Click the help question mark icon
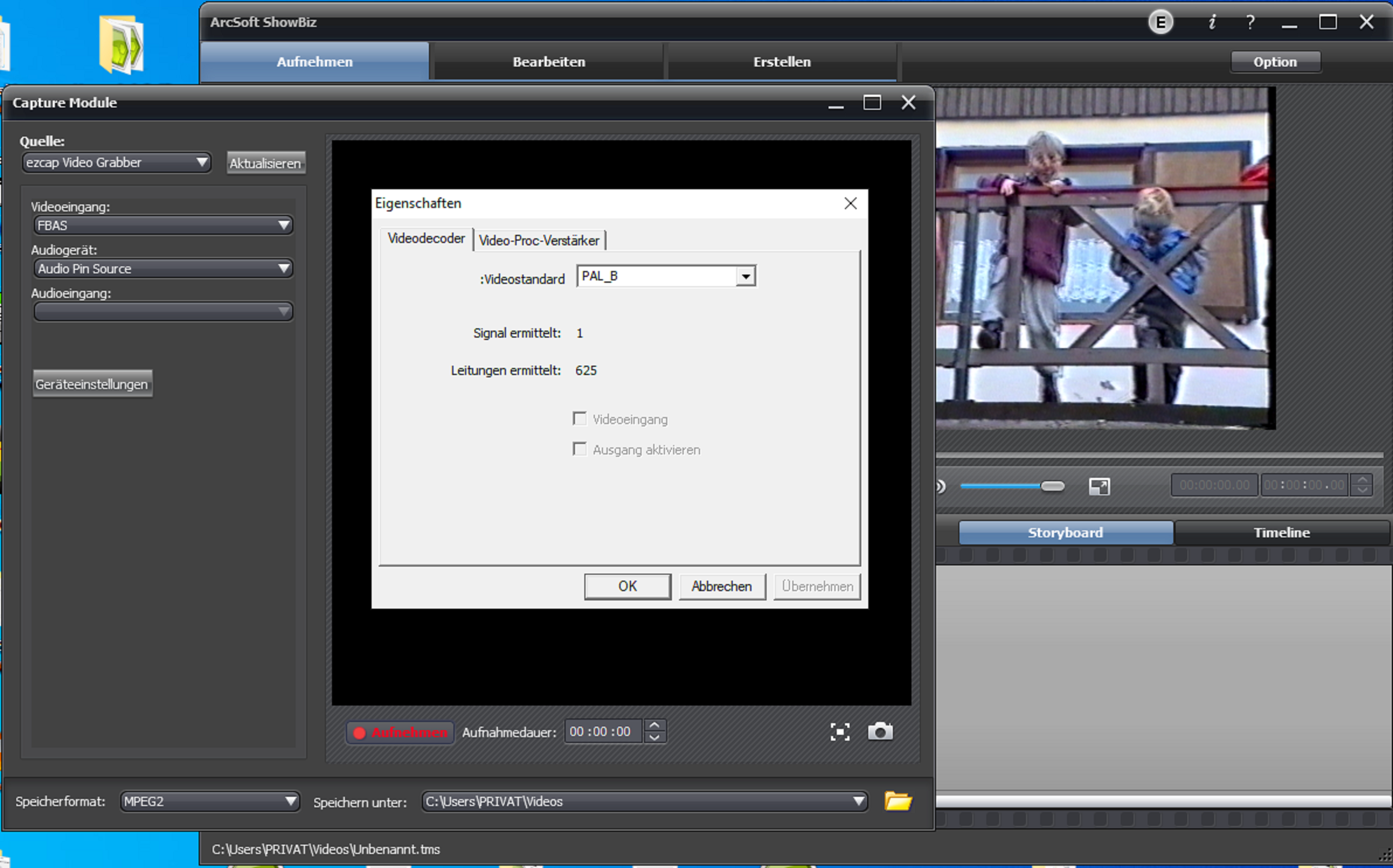 click(x=1250, y=22)
